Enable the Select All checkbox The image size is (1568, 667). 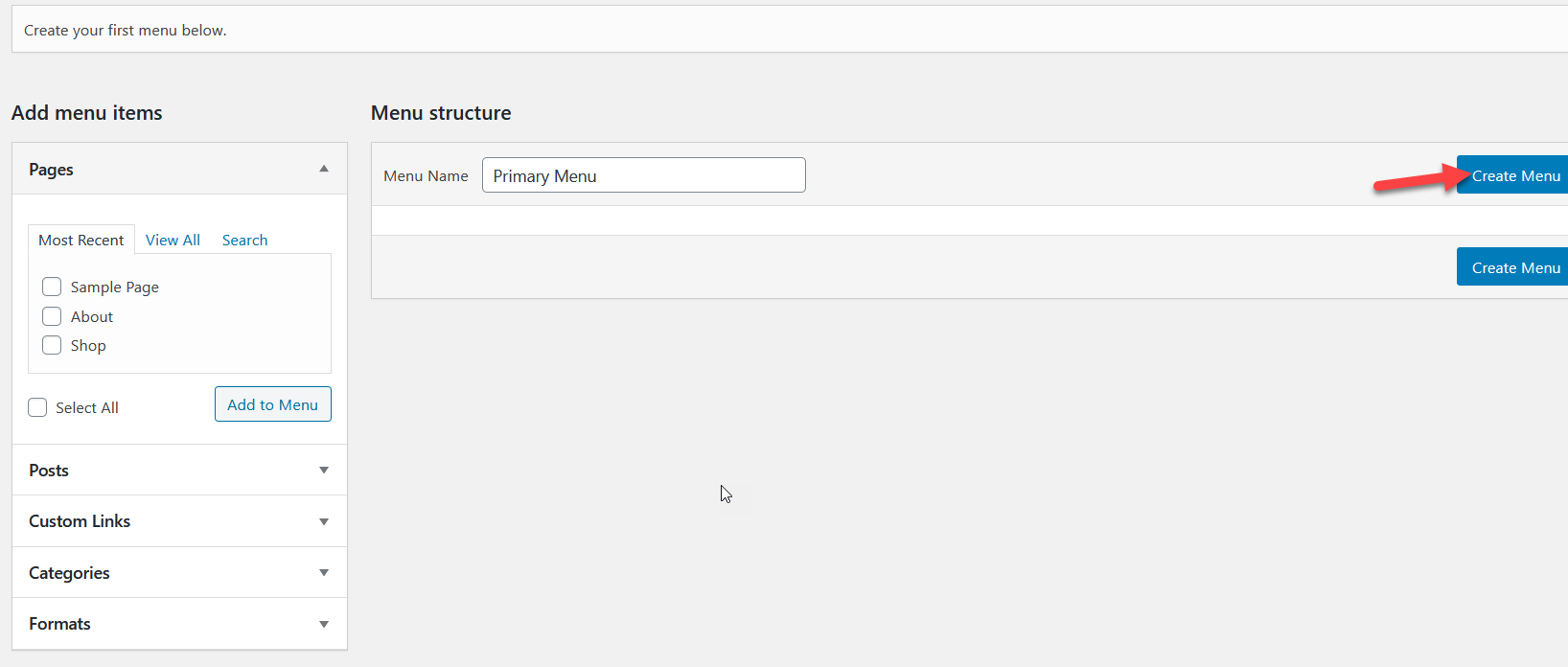pyautogui.click(x=37, y=407)
